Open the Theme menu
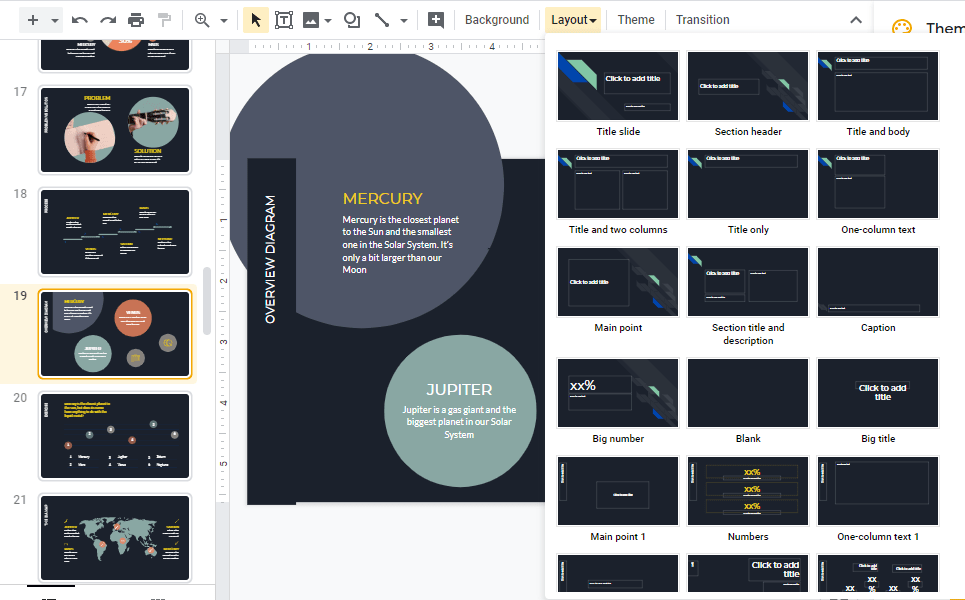Viewport: 965px width, 600px height. (x=635, y=19)
